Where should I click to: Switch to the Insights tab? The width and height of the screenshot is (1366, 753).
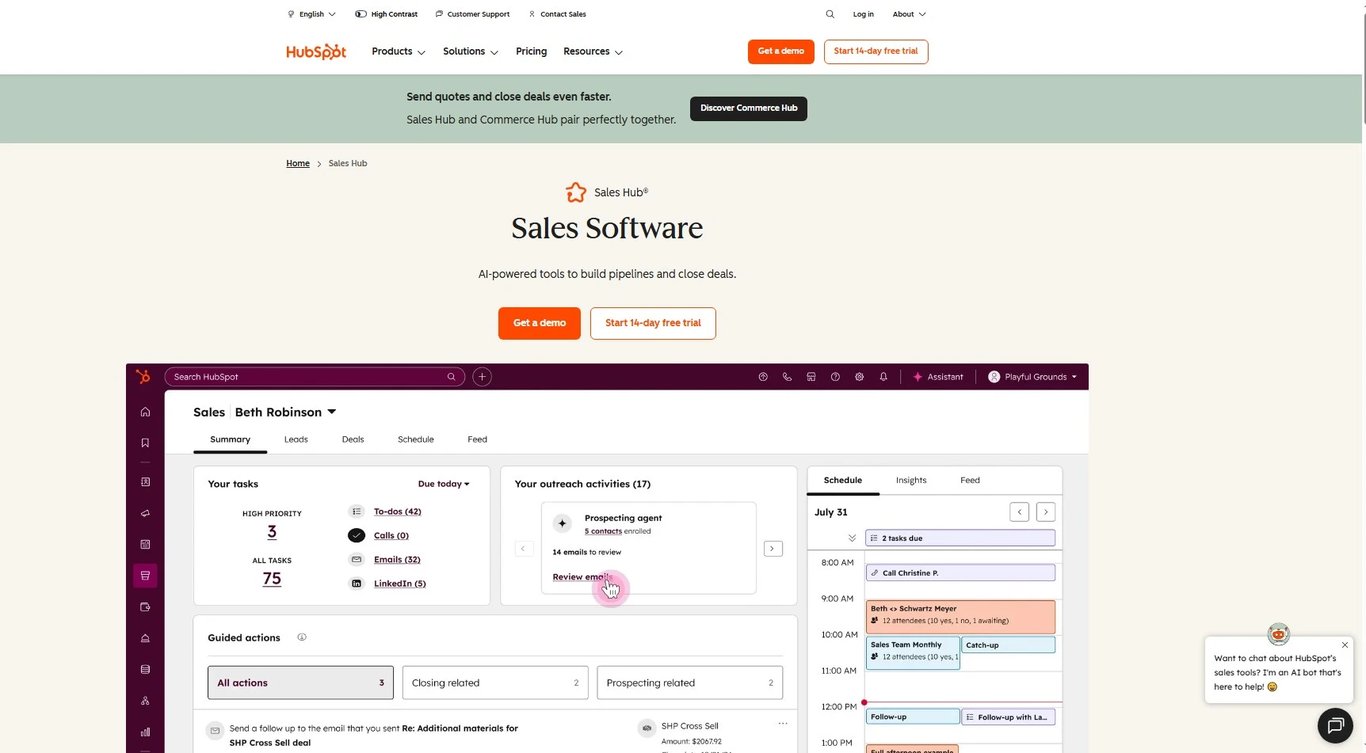pos(911,480)
